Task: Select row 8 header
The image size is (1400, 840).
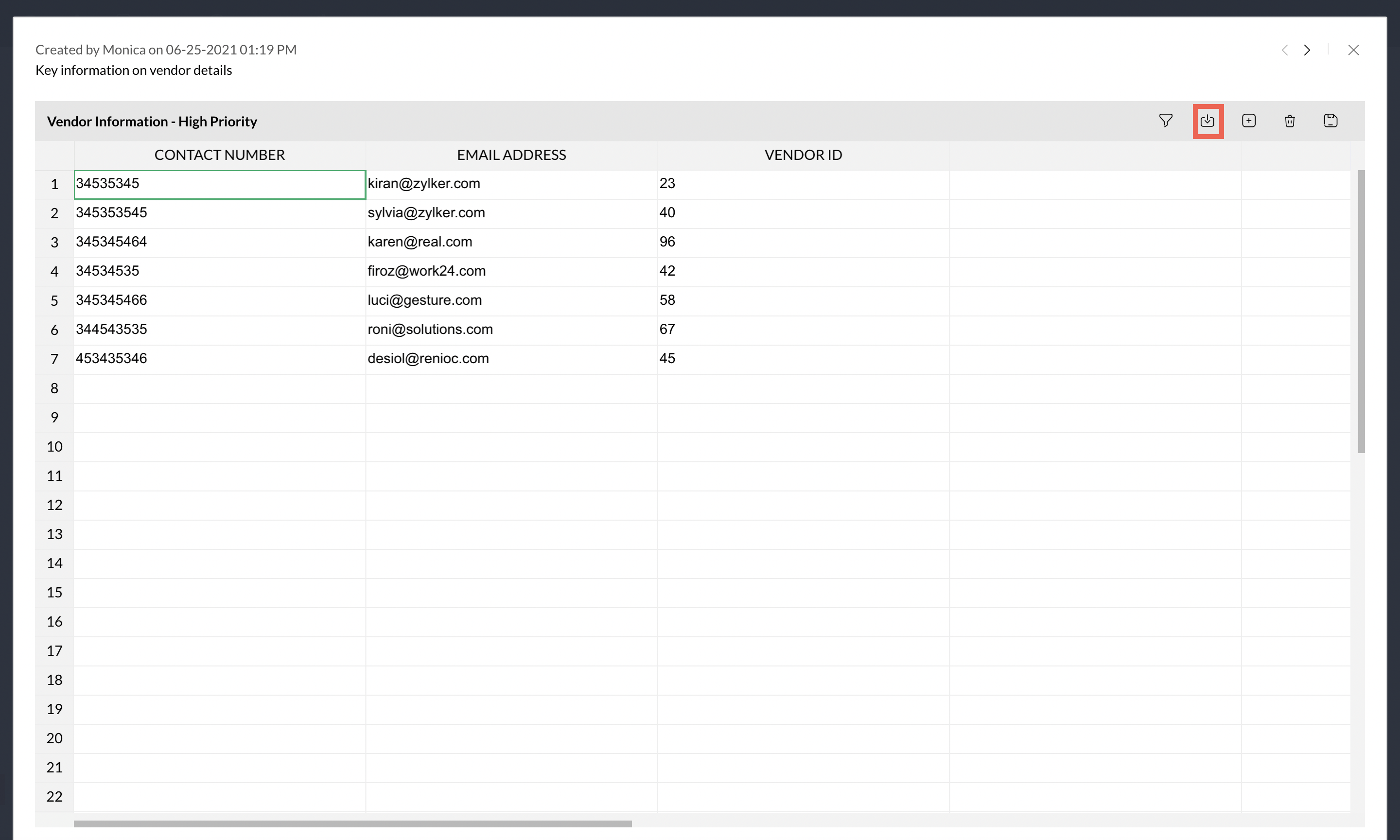Action: (54, 388)
